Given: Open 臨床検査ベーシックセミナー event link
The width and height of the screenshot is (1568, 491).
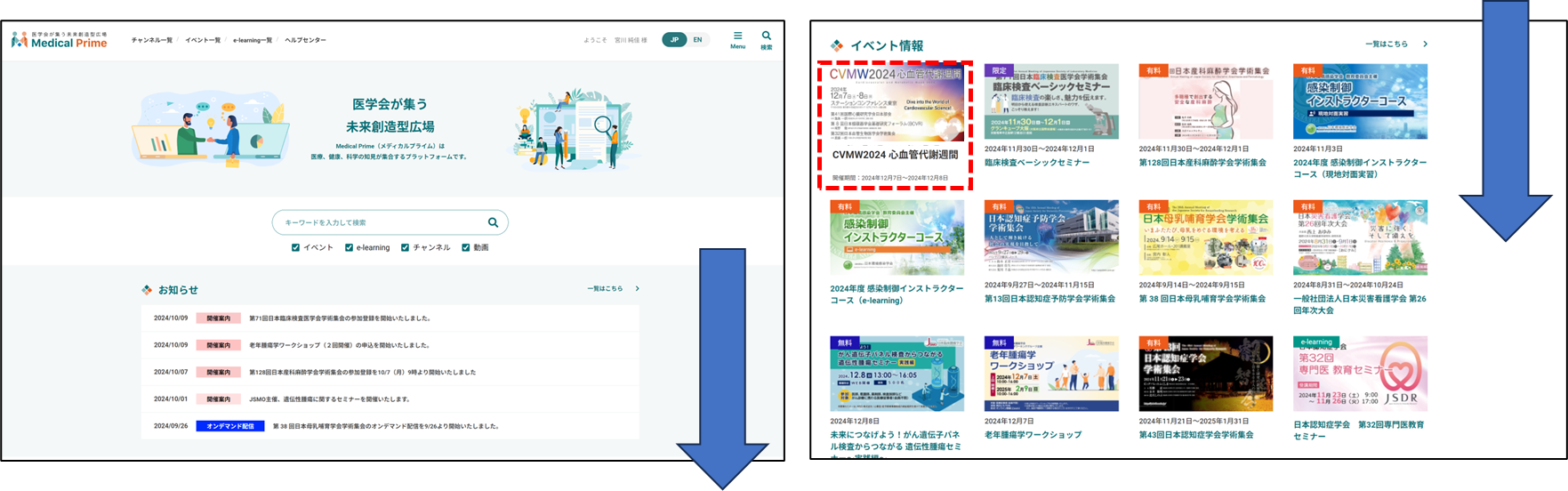Looking at the screenshot, I should pyautogui.click(x=1037, y=163).
